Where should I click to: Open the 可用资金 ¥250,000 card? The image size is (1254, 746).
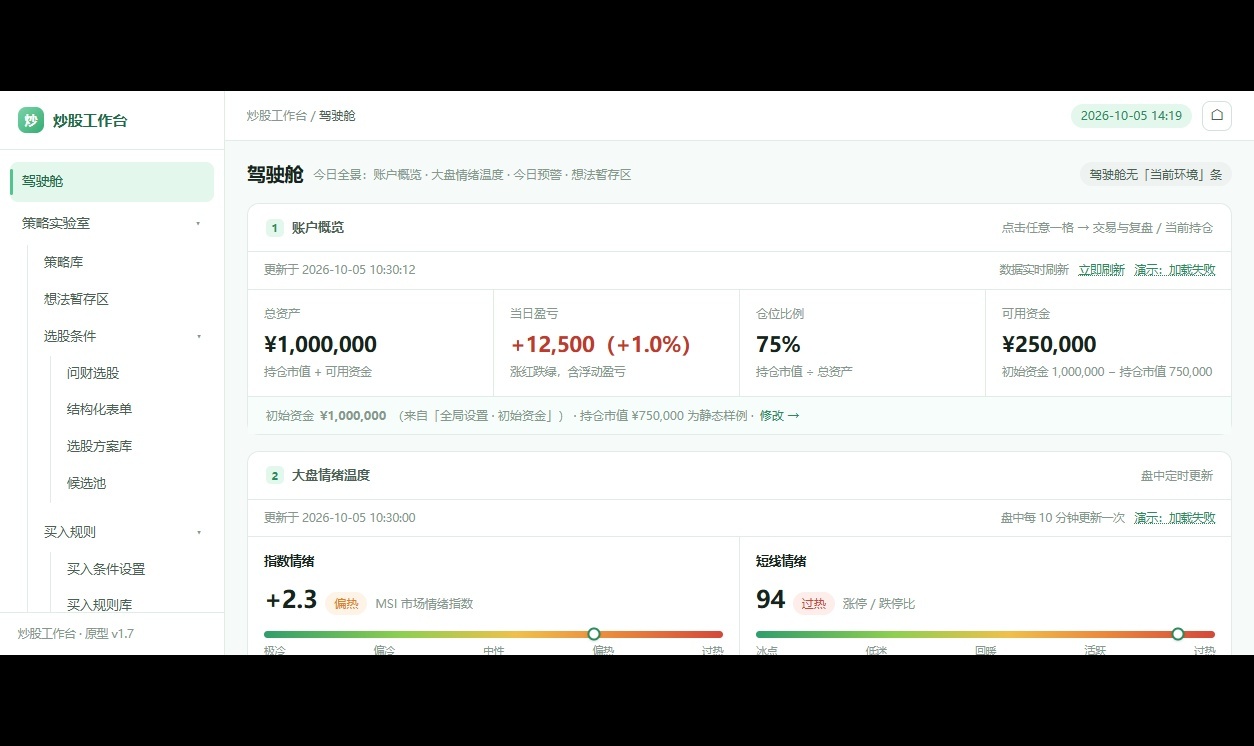[x=1108, y=343]
